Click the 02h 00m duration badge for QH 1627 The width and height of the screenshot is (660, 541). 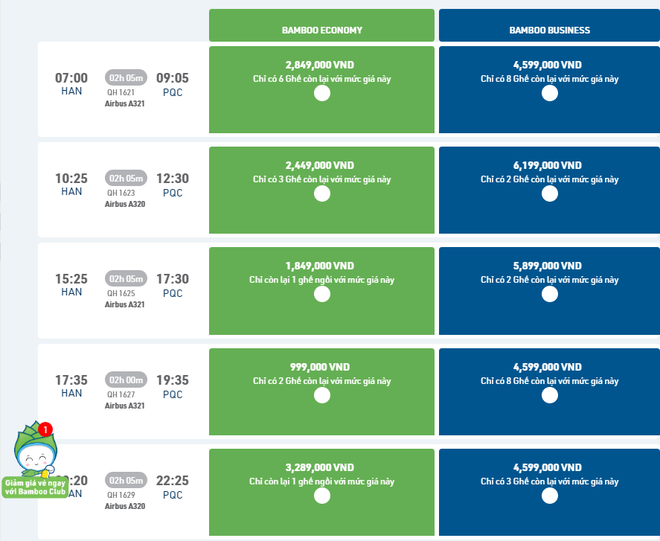(x=126, y=379)
